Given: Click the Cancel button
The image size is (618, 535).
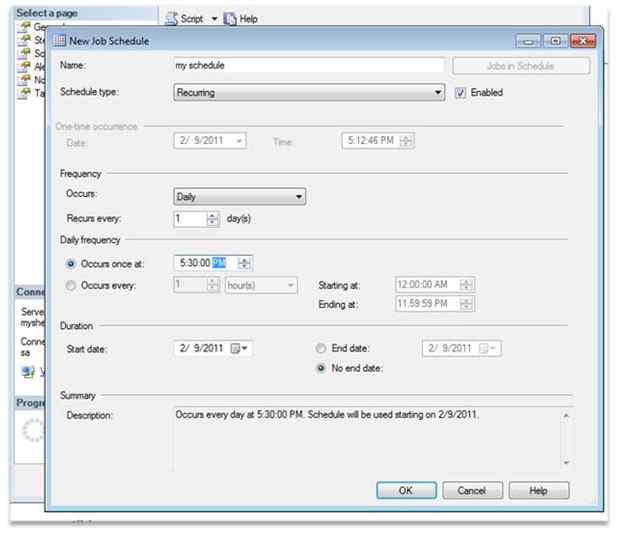Looking at the screenshot, I should point(473,490).
